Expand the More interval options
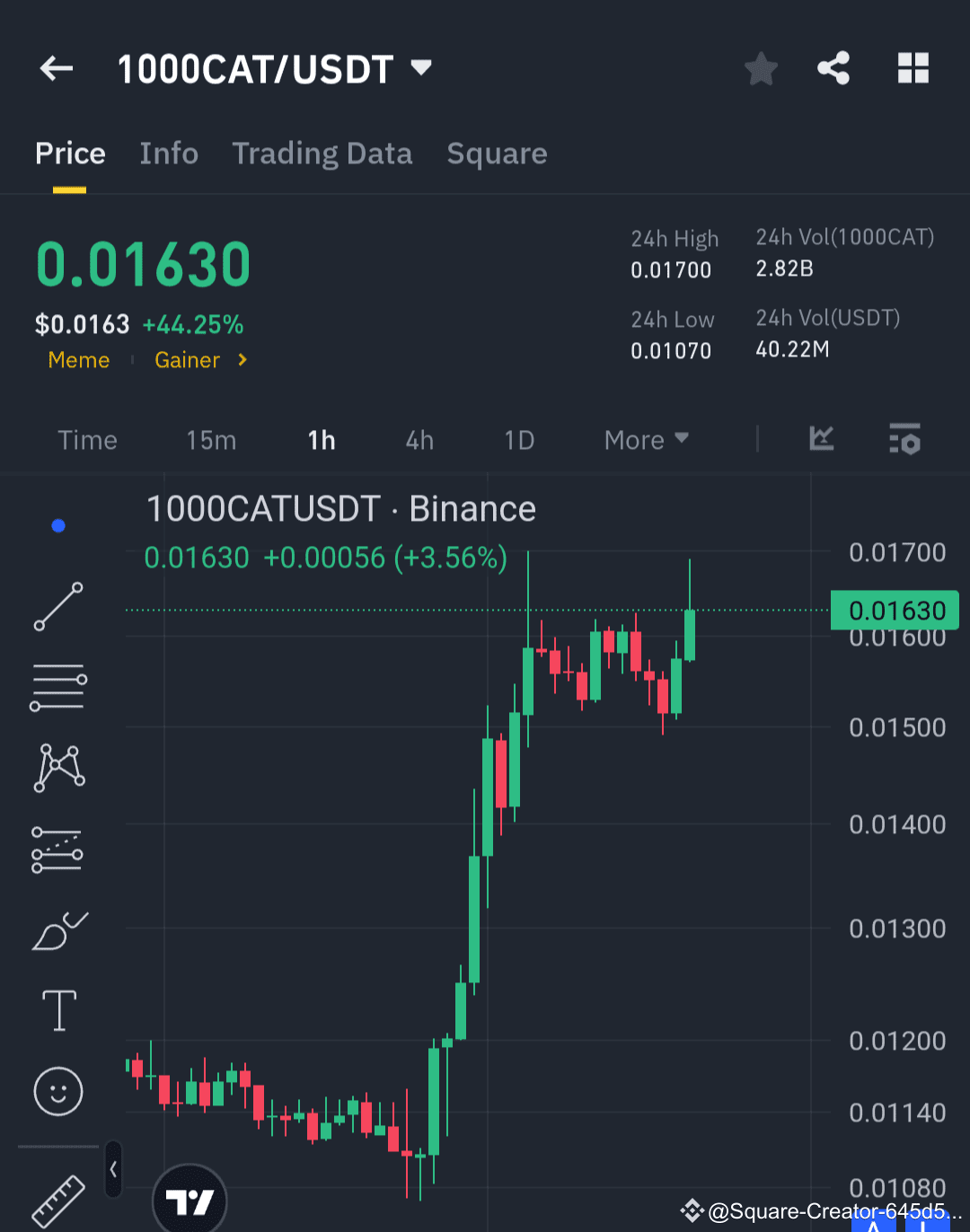Viewport: 970px width, 1232px height. 645,439
